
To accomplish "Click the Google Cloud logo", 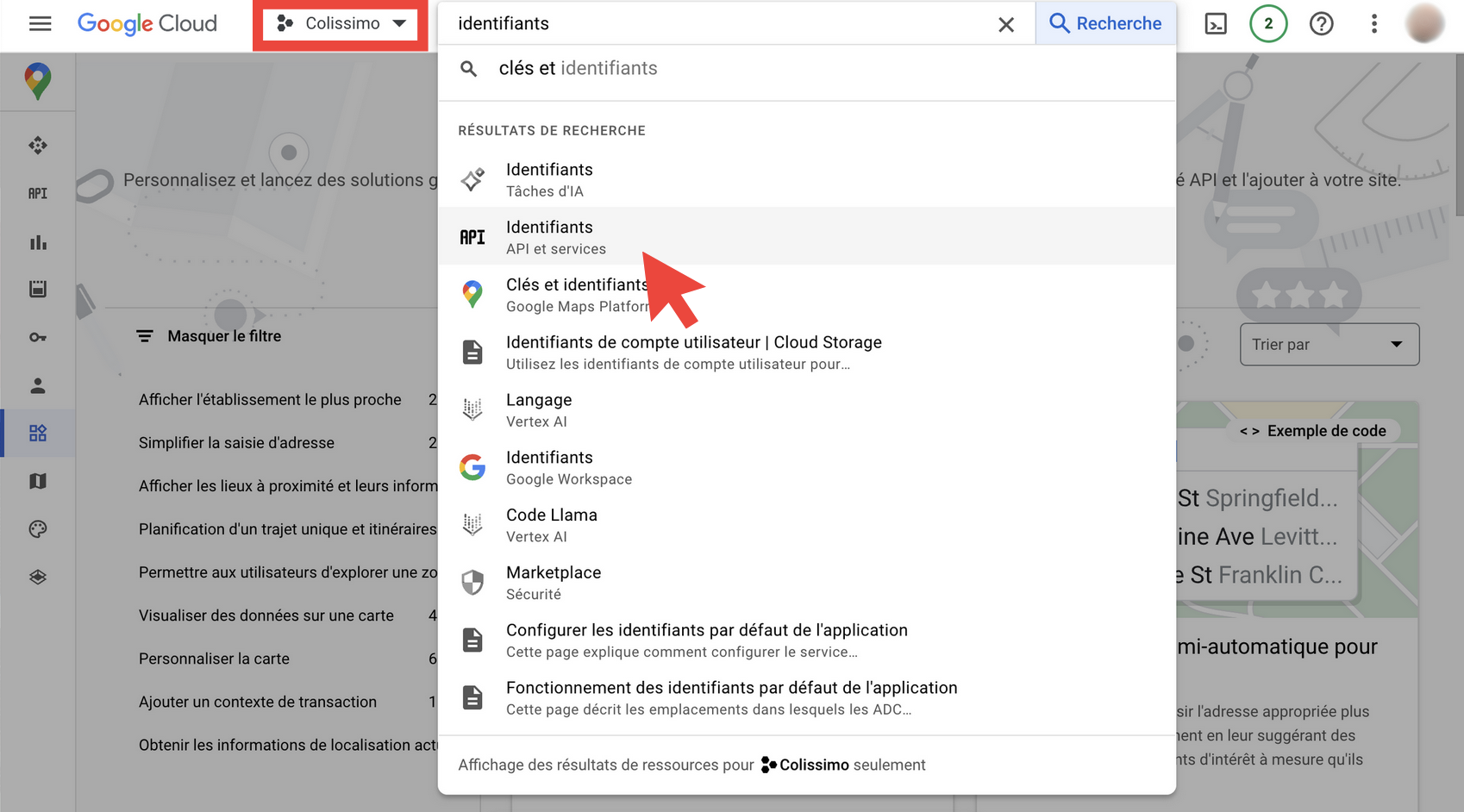I will tap(147, 23).
